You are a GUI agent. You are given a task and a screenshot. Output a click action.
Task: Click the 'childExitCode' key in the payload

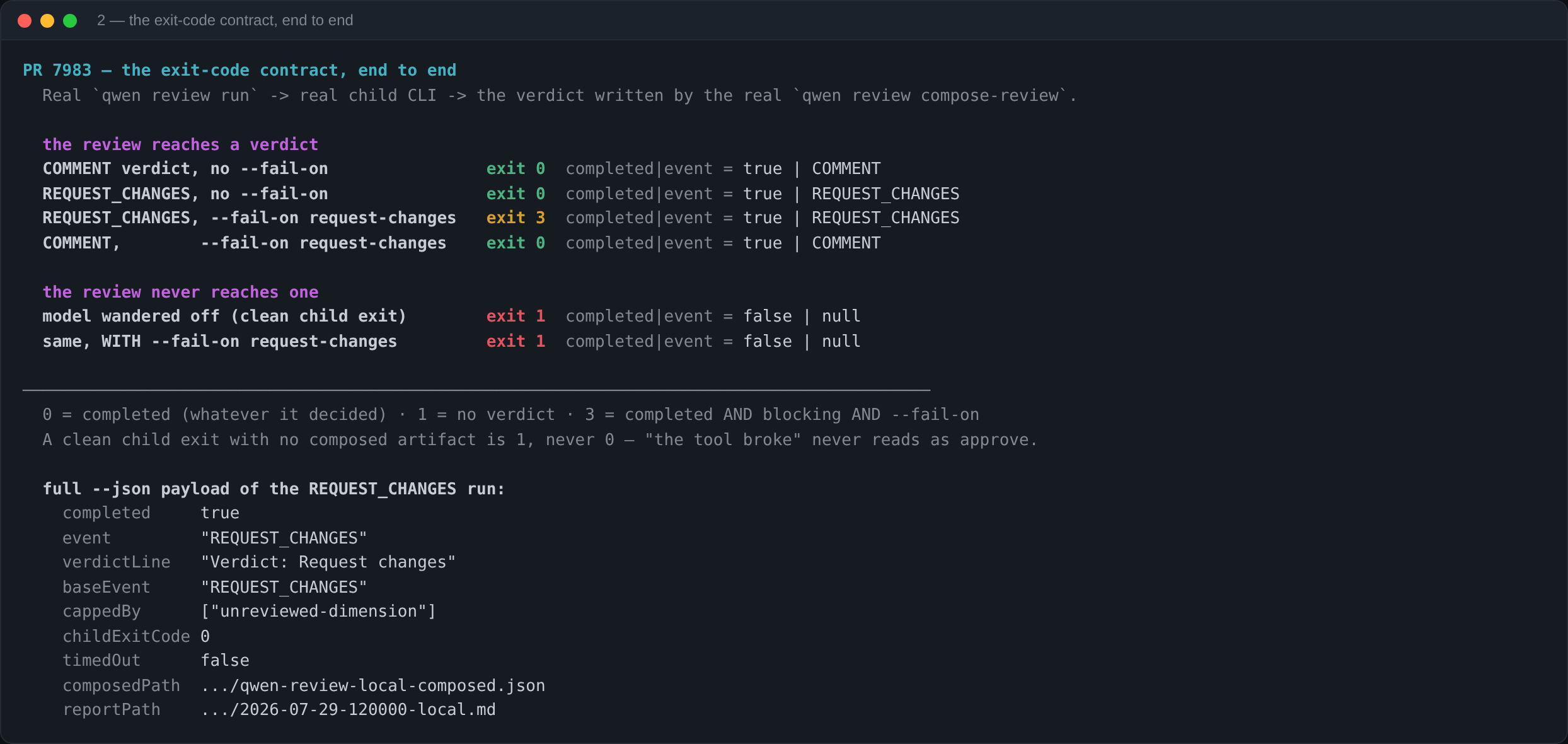(126, 636)
